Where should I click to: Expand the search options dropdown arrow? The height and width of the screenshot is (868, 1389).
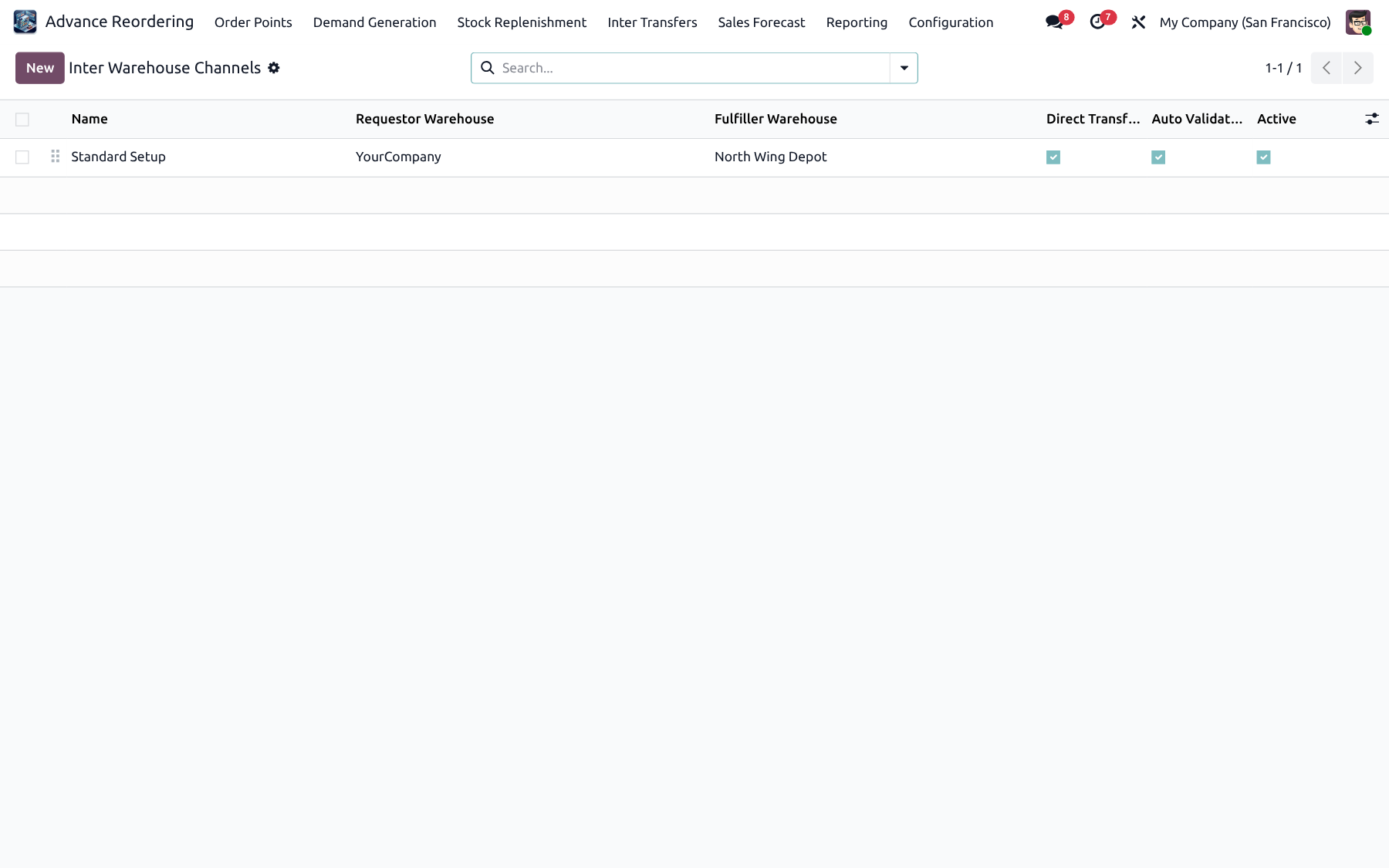click(x=904, y=68)
